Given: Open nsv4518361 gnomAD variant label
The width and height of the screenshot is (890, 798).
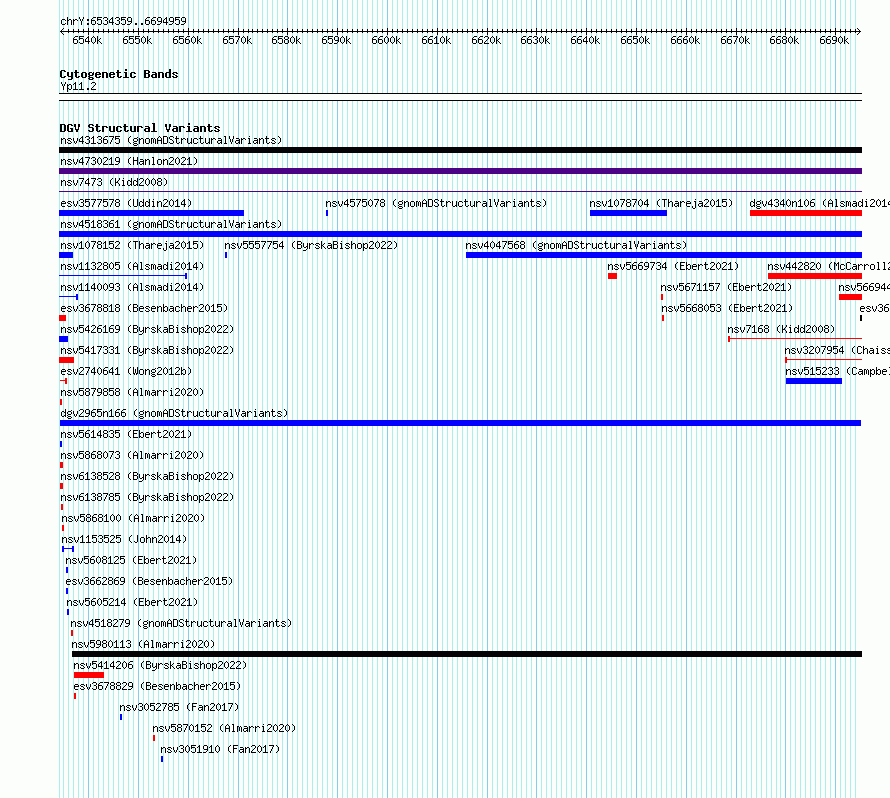Looking at the screenshot, I should tap(171, 224).
